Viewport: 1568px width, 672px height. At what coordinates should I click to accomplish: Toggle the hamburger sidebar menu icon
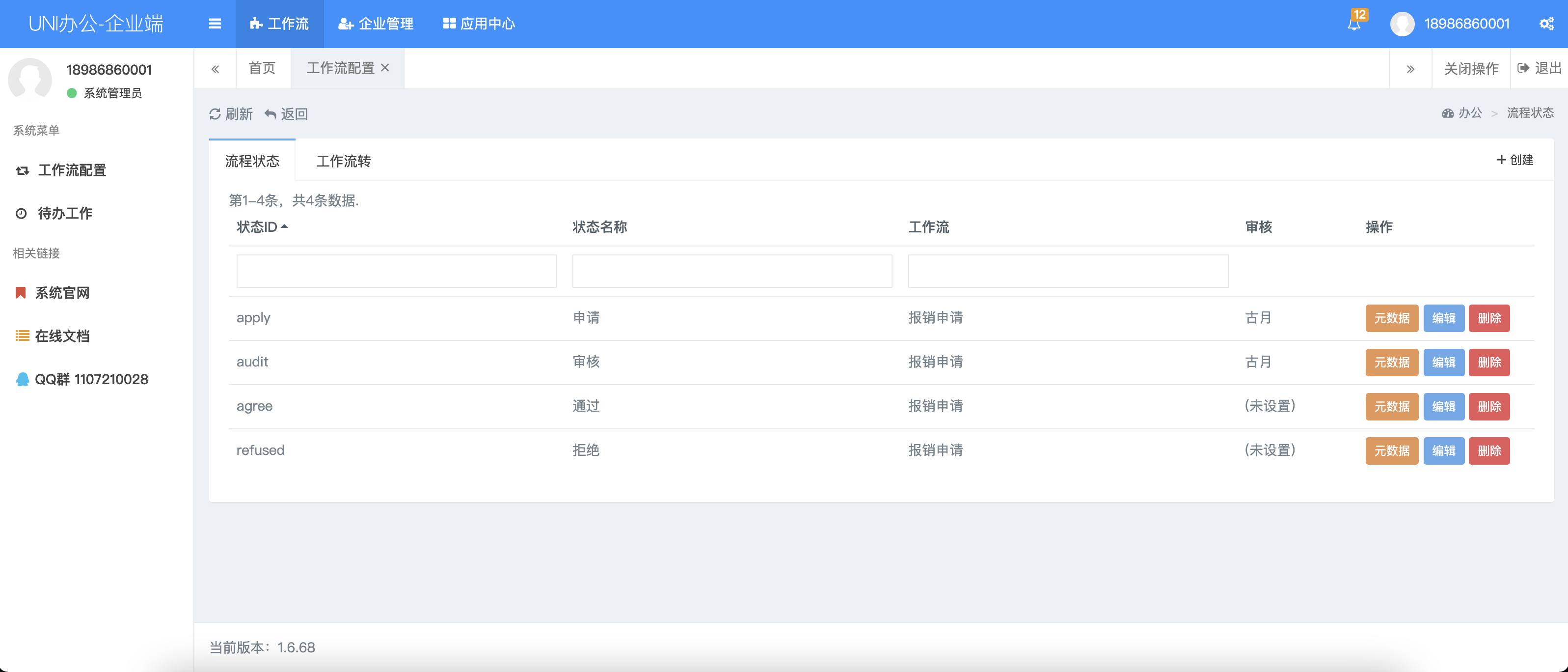coord(214,24)
